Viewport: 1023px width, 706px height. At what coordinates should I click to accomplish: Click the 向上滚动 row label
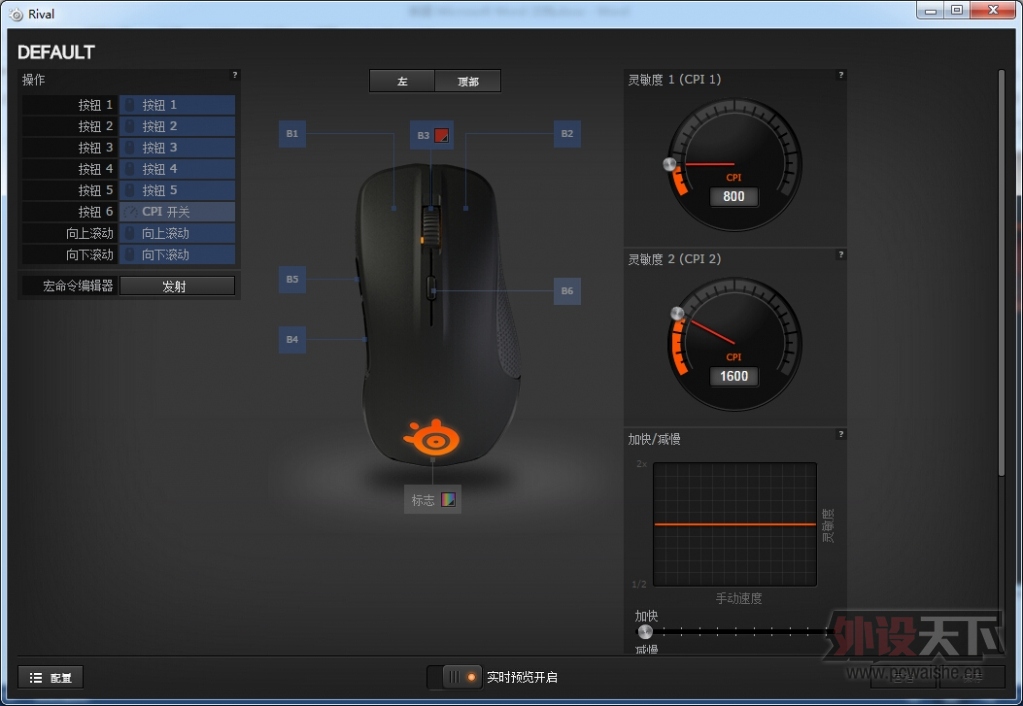(x=89, y=233)
